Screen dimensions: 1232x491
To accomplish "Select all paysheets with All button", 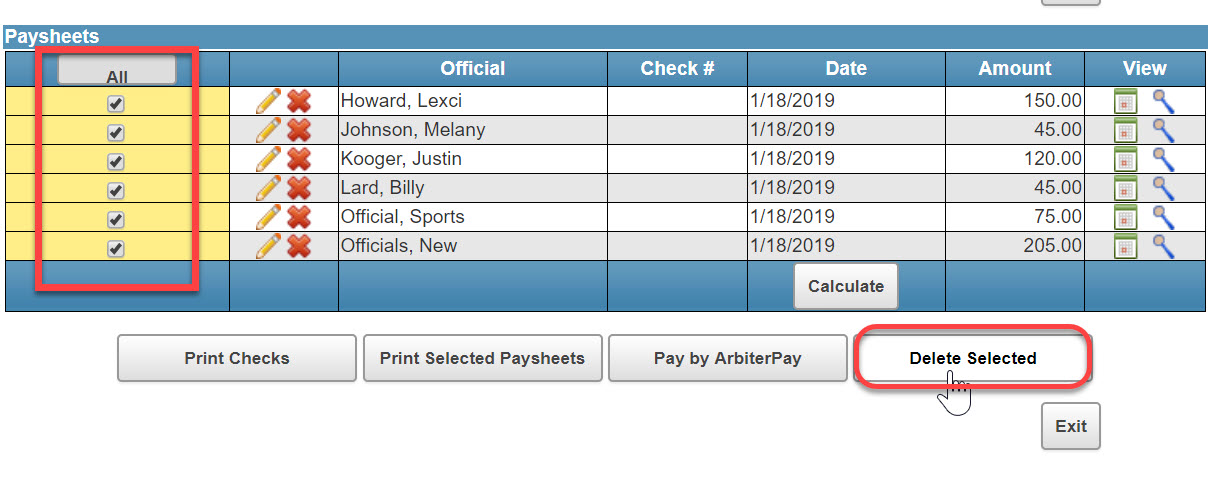I will [x=117, y=70].
